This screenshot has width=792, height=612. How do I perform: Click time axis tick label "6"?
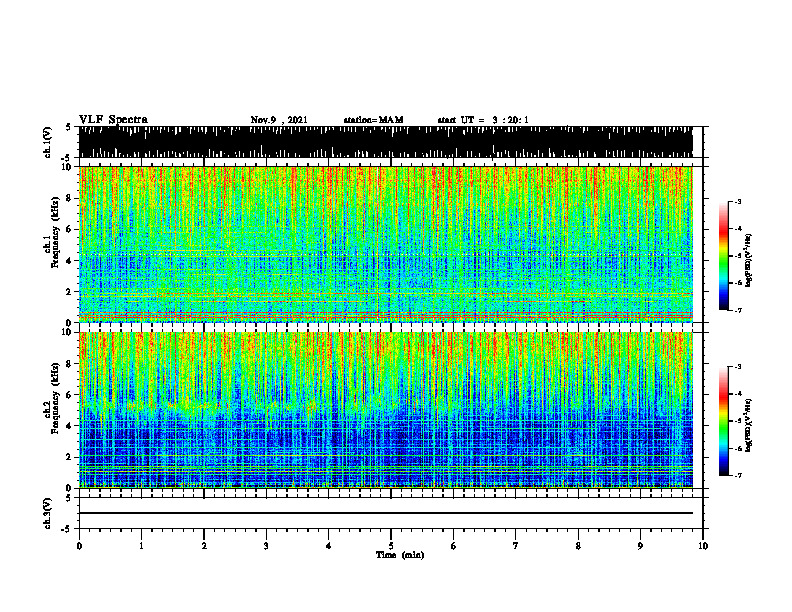[454, 546]
